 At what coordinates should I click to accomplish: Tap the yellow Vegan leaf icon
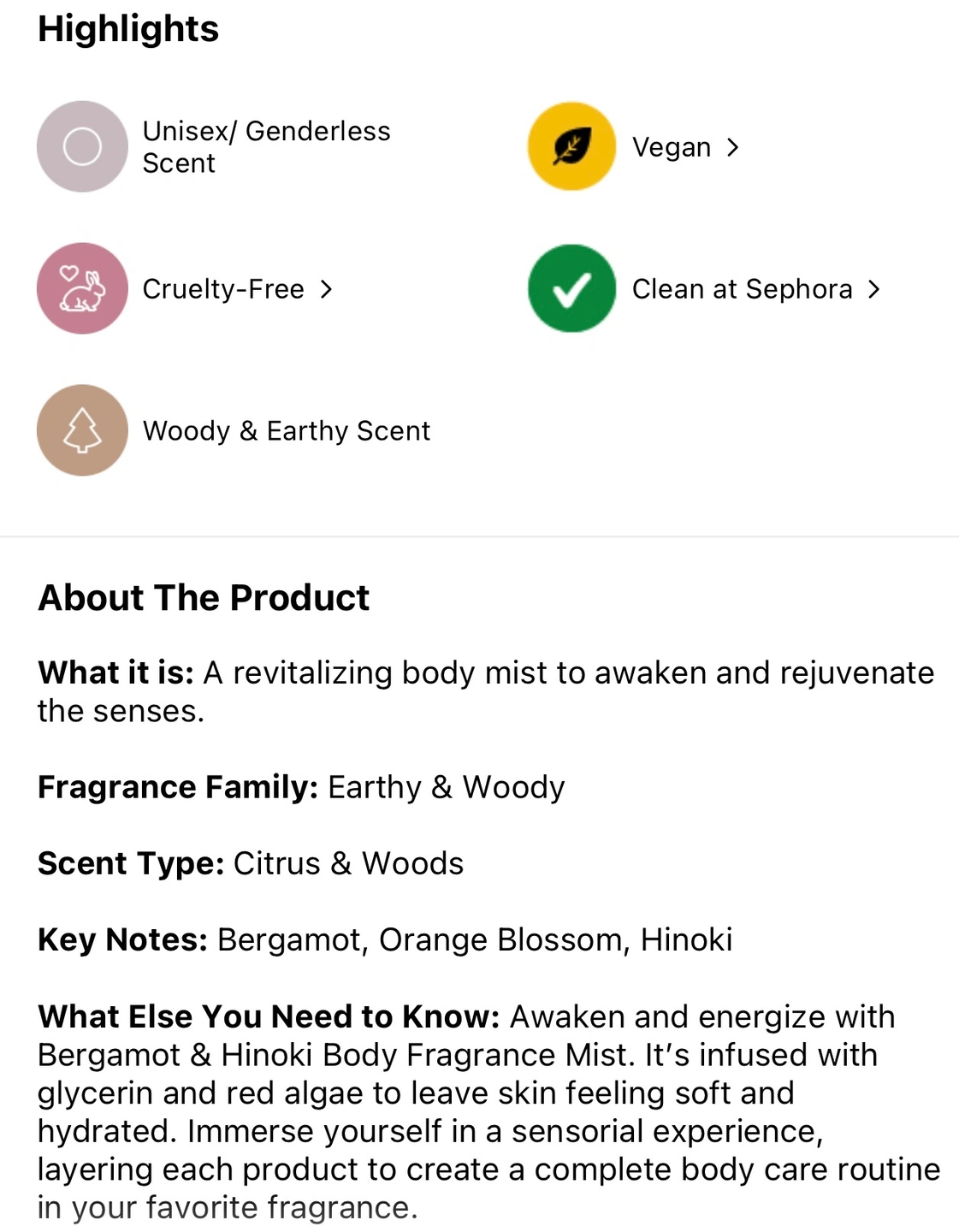pyautogui.click(x=571, y=146)
